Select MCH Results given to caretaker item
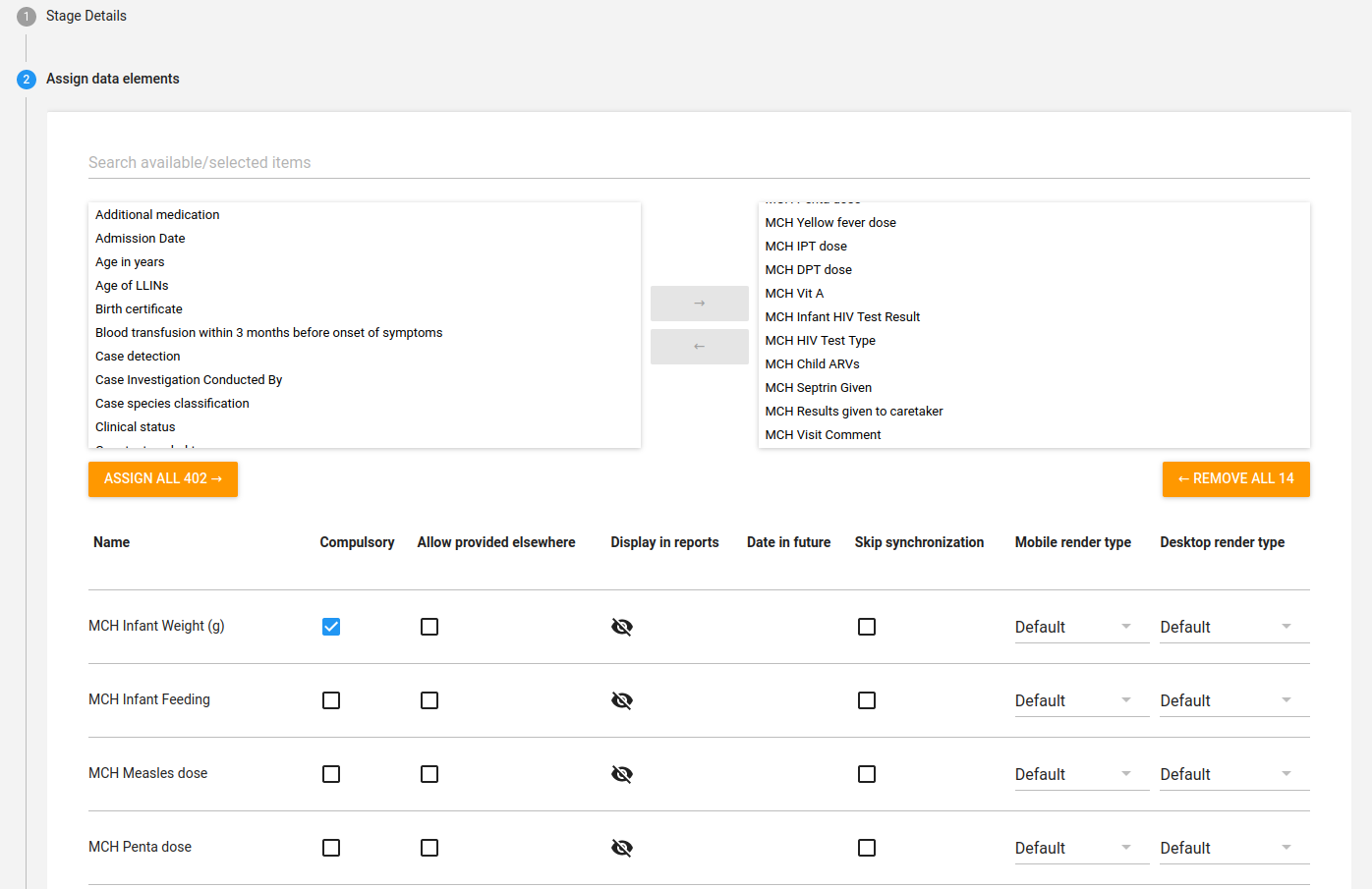The image size is (1372, 889). click(1034, 412)
